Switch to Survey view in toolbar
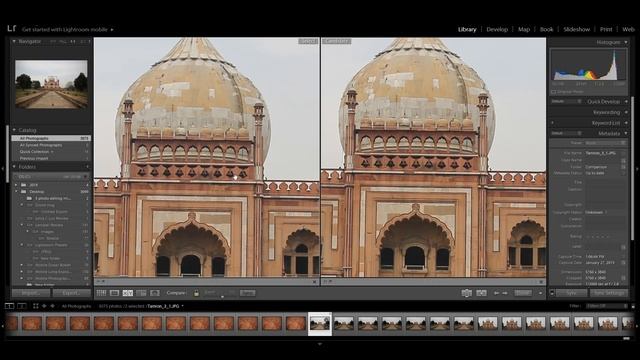The image size is (640, 360). 141,293
